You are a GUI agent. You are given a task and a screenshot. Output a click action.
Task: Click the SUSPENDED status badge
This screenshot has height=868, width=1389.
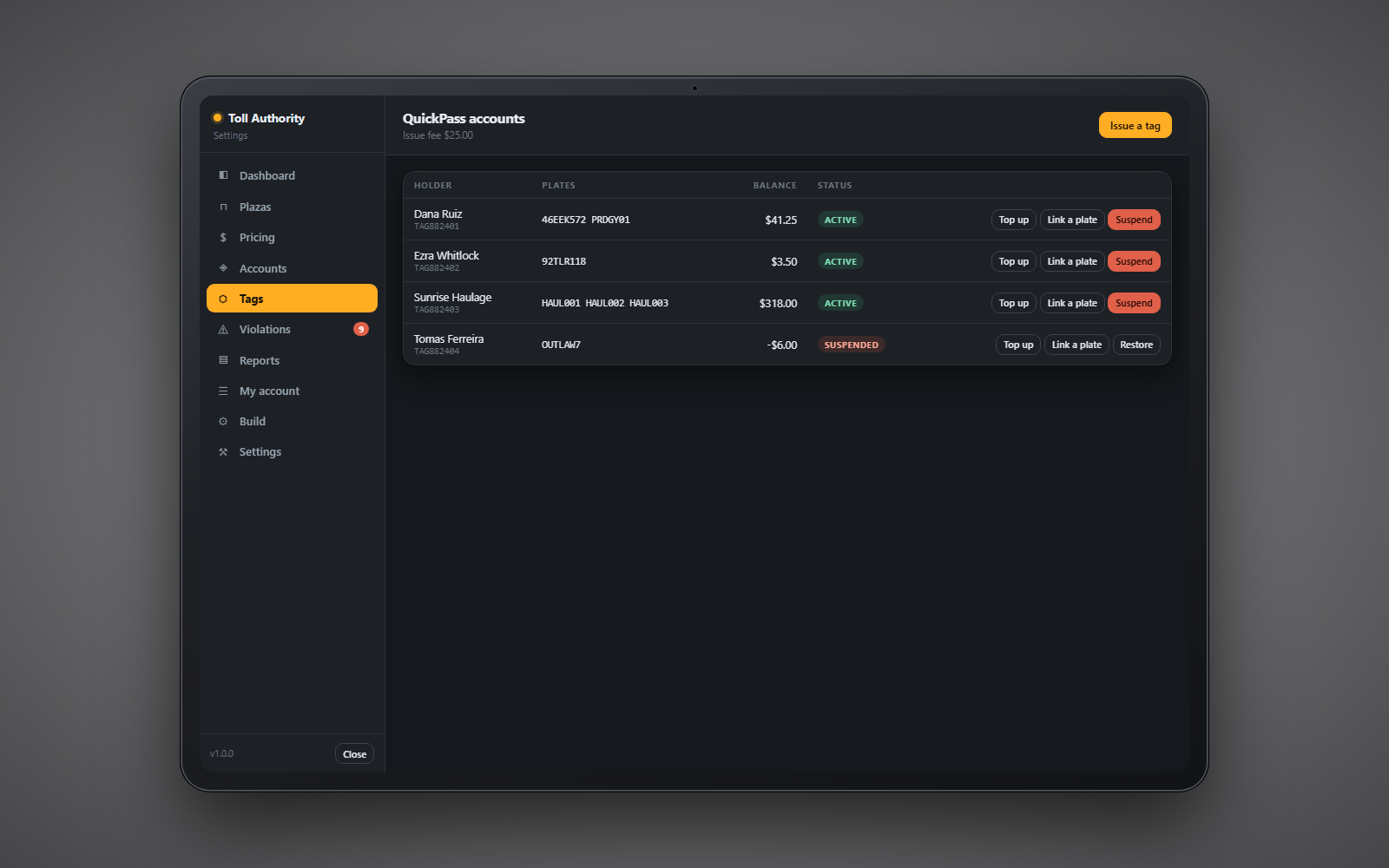click(851, 345)
